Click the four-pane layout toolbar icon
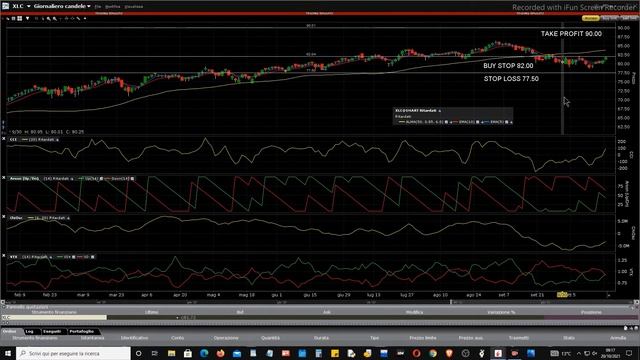 click(x=19, y=18)
